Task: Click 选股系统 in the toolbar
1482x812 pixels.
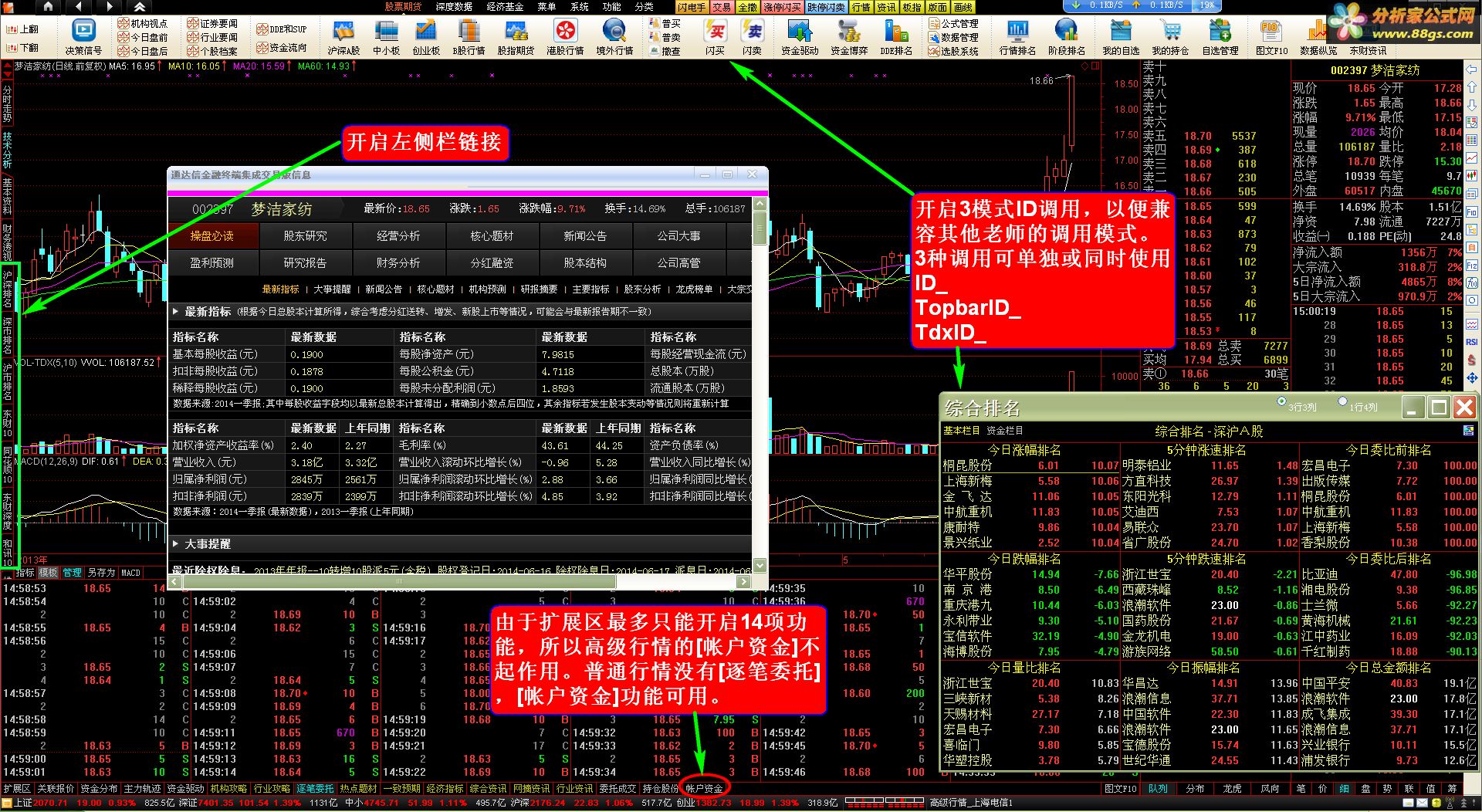Action: (x=954, y=51)
